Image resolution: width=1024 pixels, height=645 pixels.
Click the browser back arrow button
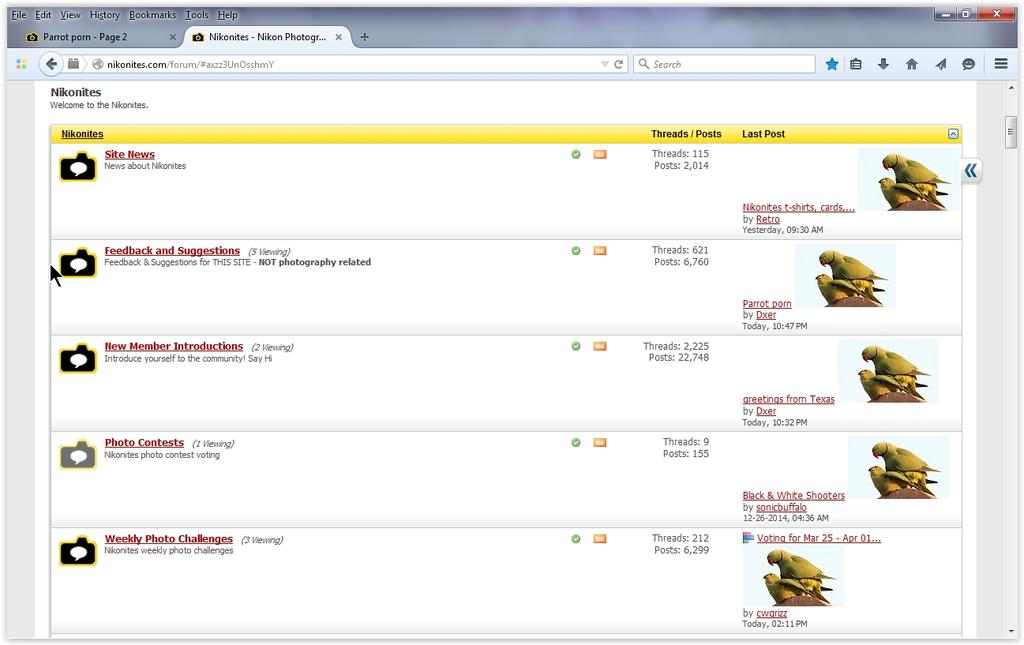51,64
